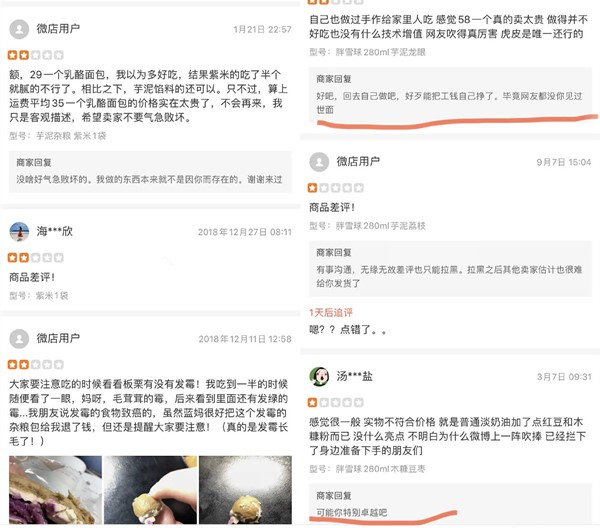Click the merchant reply 可能你特别卓越吧
The height and width of the screenshot is (528, 600).
tap(352, 512)
